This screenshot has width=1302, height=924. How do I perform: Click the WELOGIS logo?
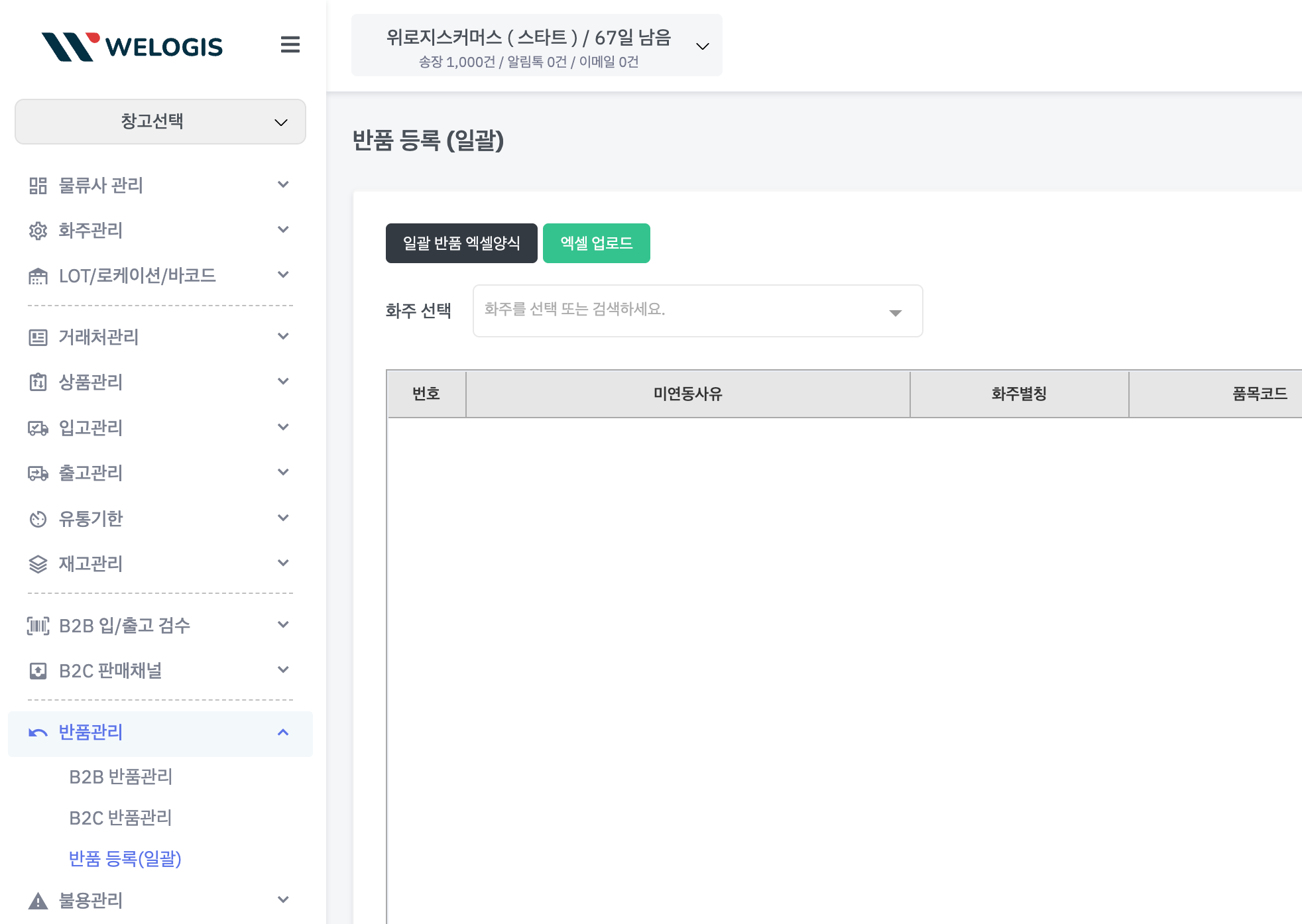132,46
